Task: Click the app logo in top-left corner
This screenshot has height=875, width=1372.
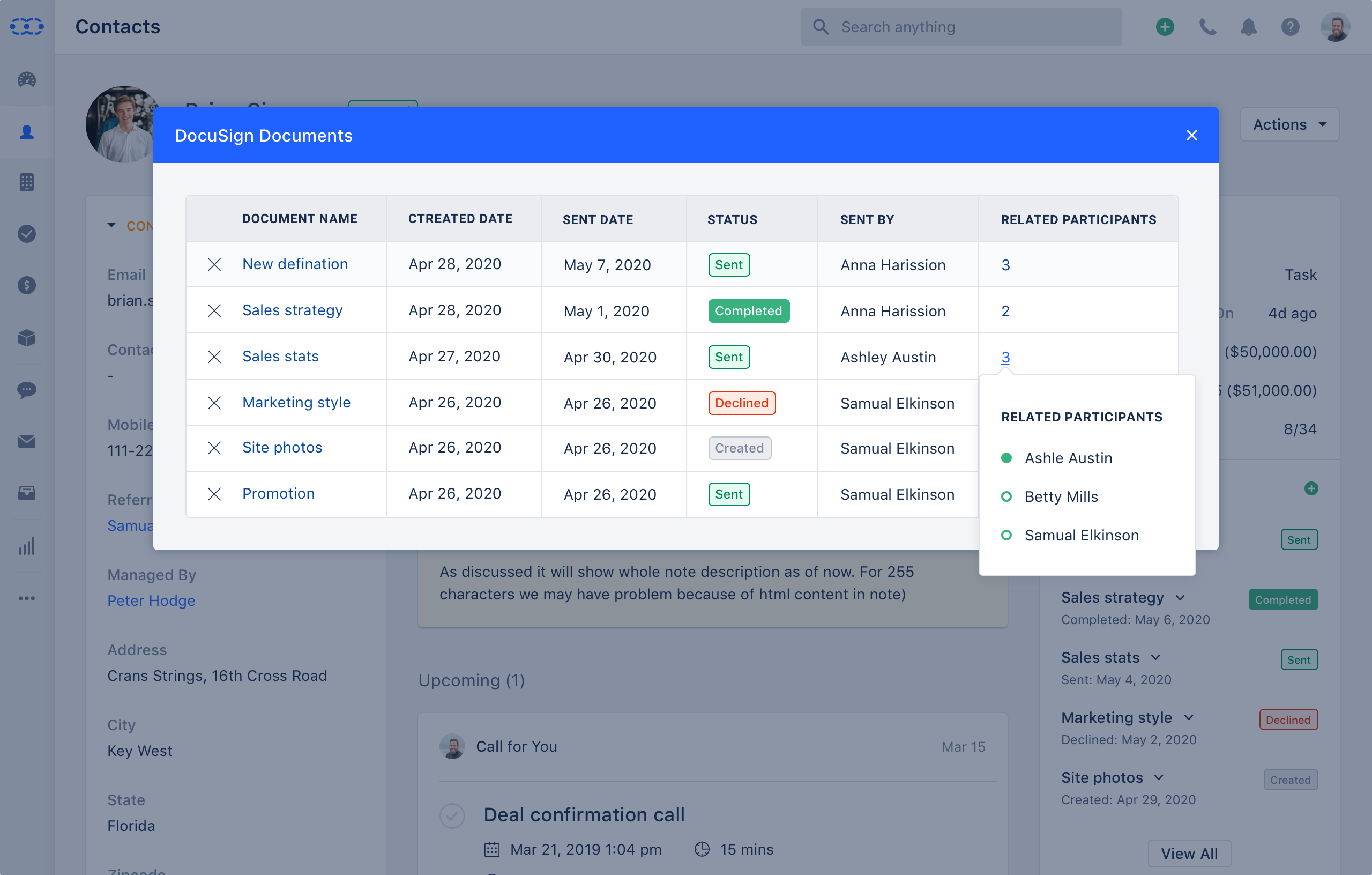Action: [x=27, y=26]
